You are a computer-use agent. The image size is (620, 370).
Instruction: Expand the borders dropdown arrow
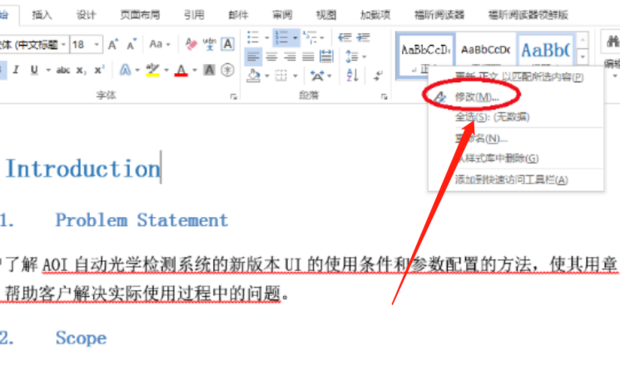295,76
